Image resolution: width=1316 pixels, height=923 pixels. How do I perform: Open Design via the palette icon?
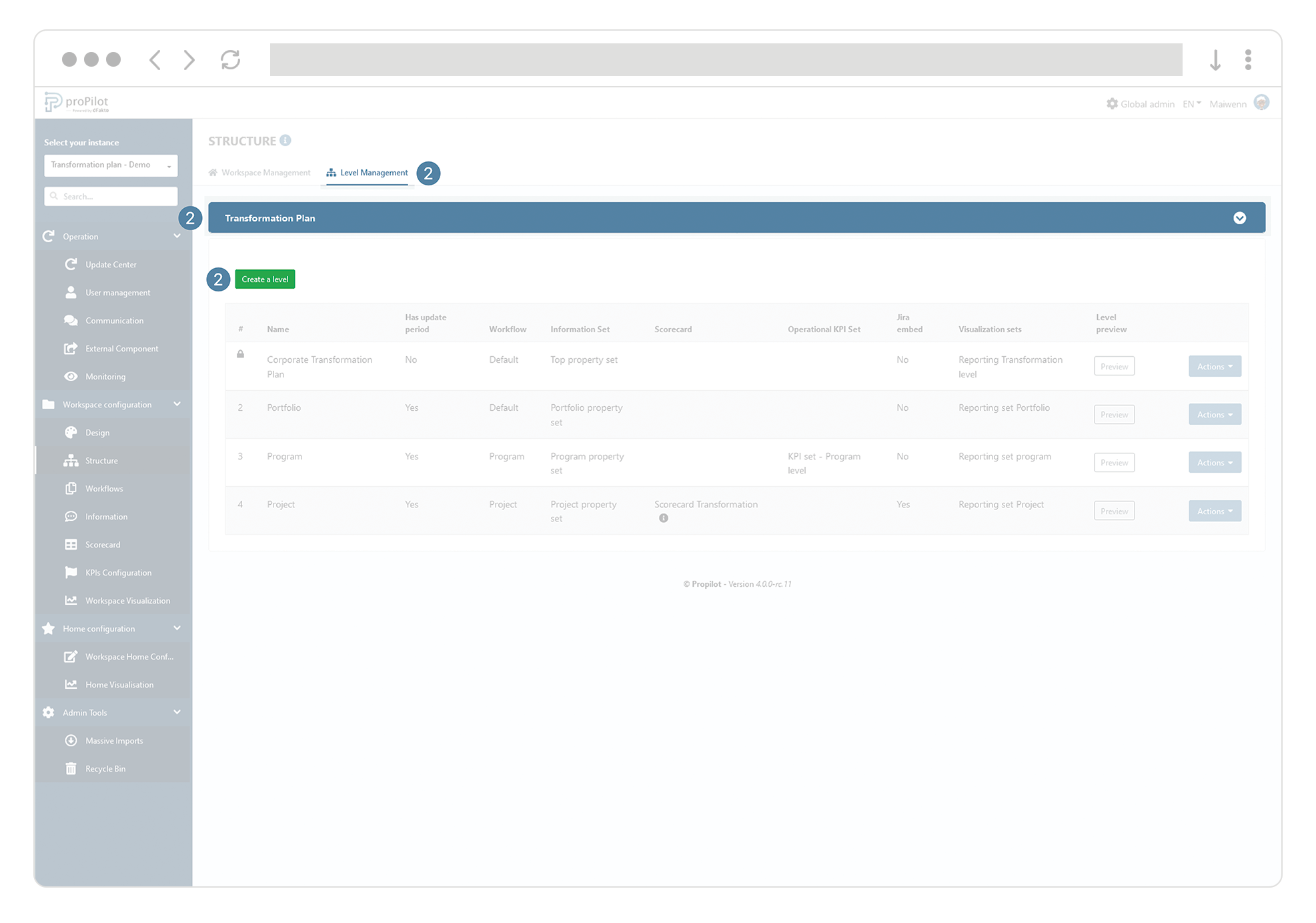coord(71,433)
